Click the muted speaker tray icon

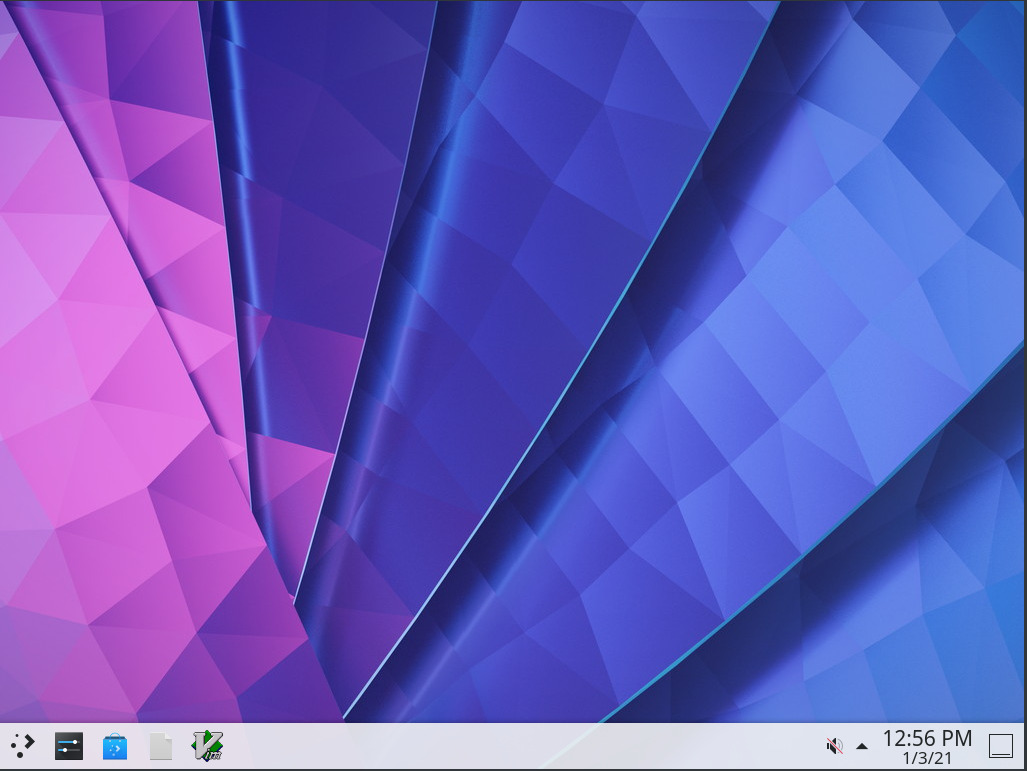tap(835, 744)
